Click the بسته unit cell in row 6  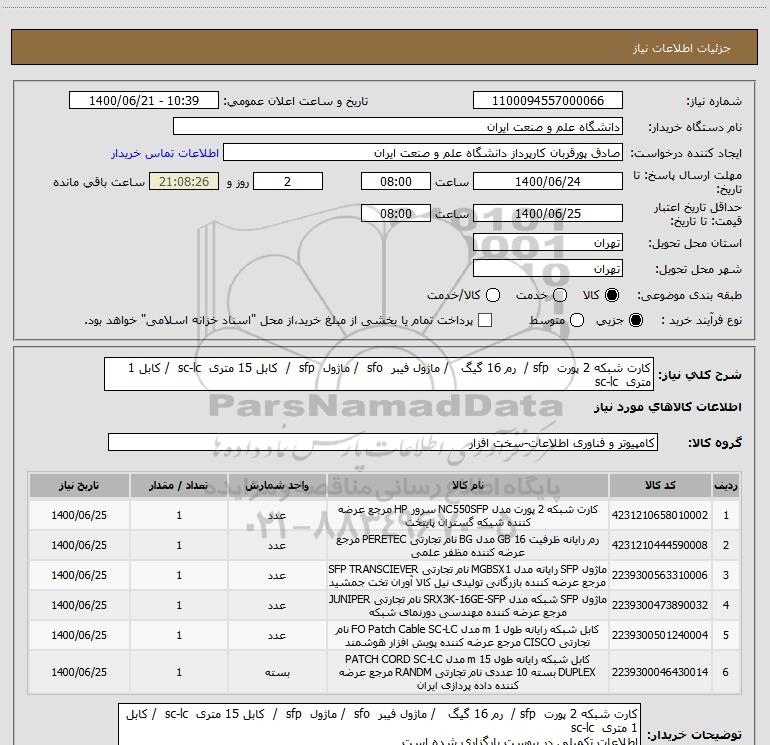point(277,672)
